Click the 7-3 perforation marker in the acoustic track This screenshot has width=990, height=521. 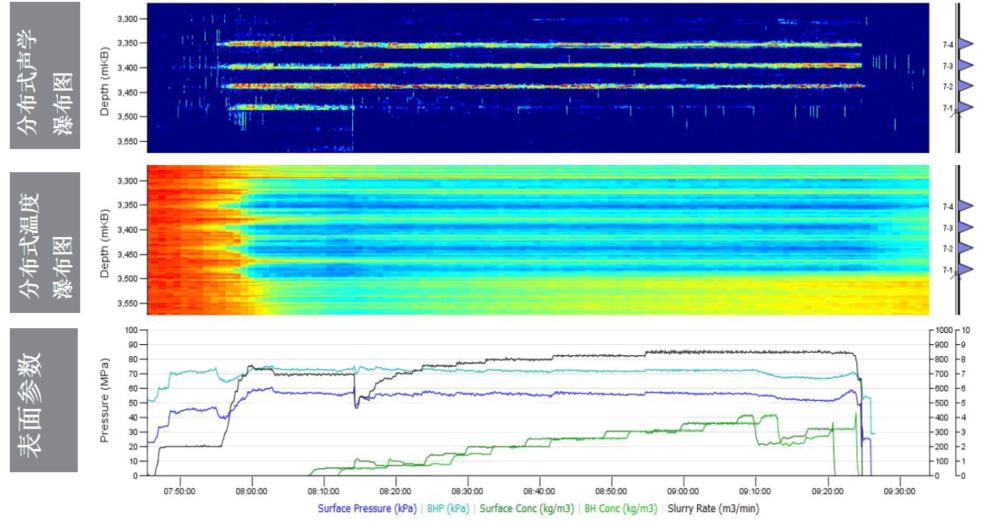point(965,66)
